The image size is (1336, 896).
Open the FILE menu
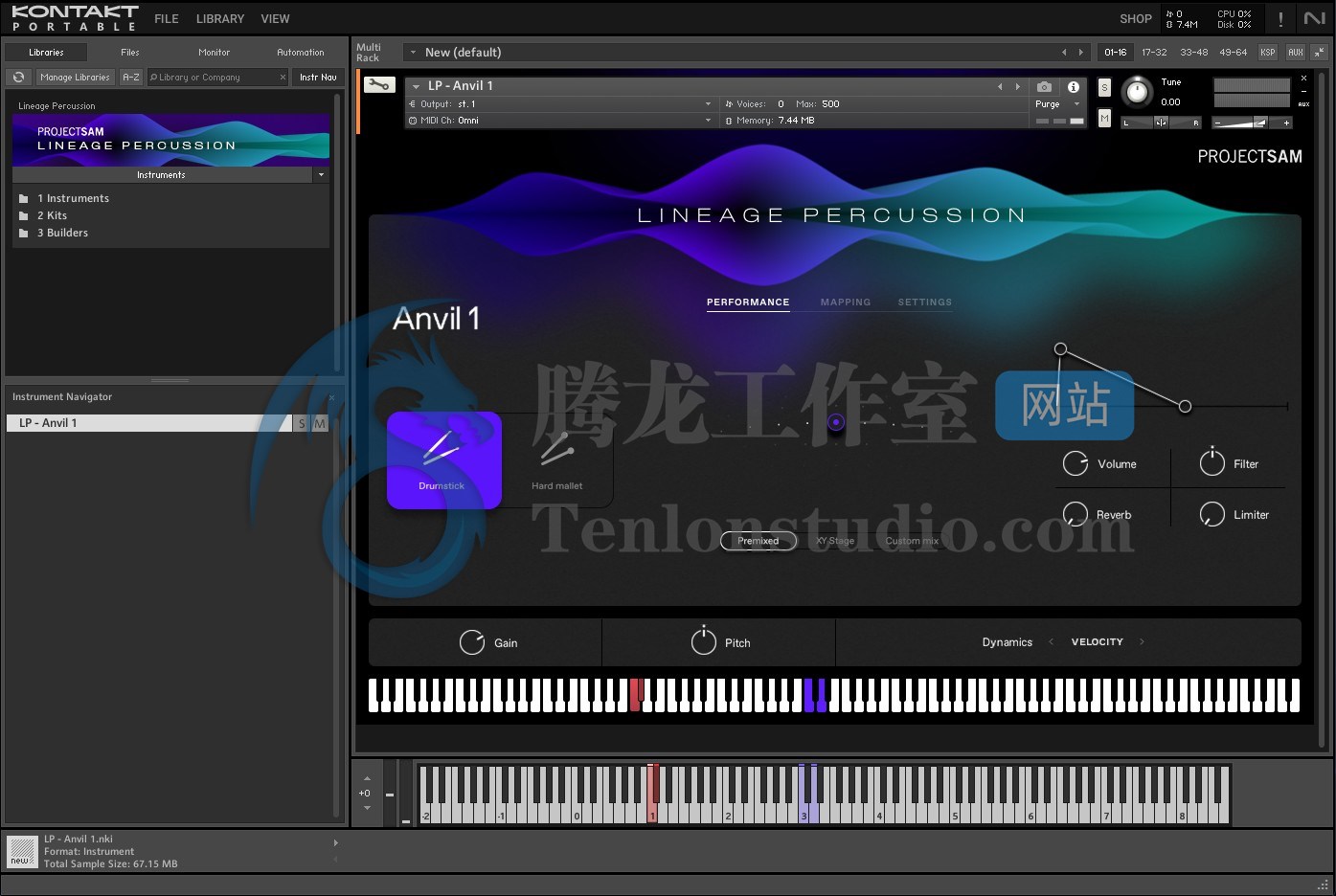(x=167, y=19)
